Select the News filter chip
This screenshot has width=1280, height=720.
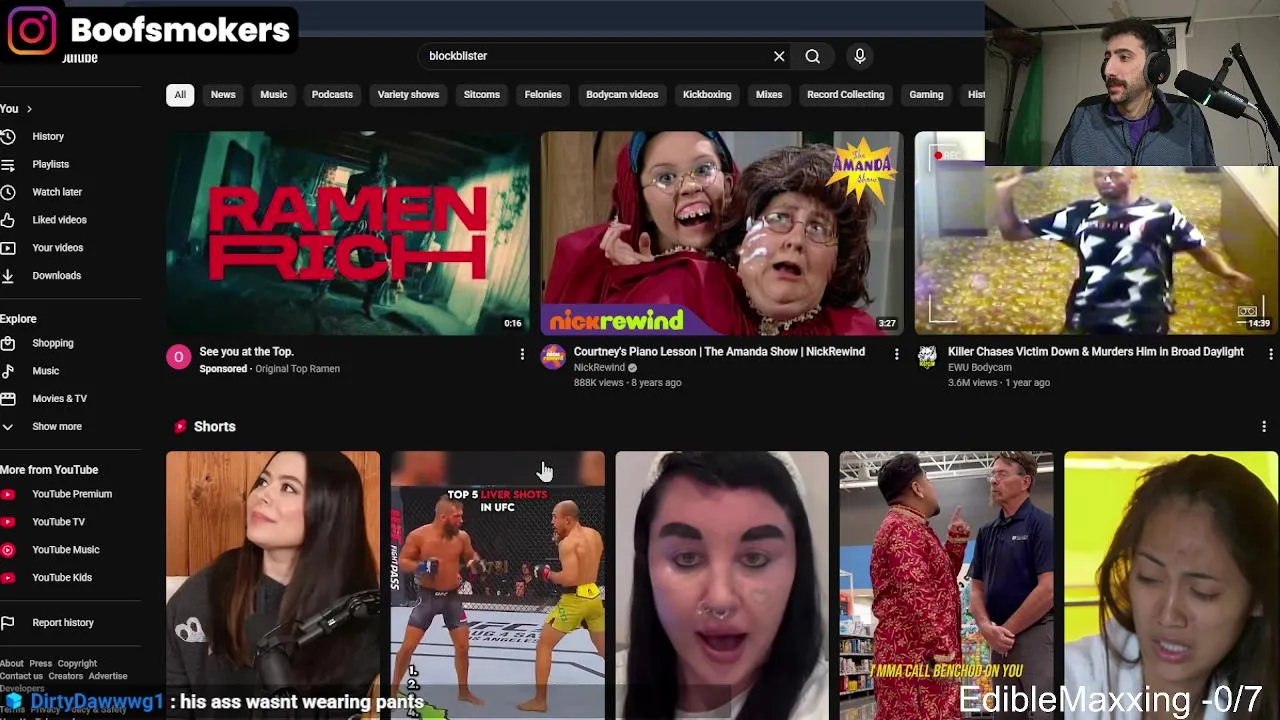(x=223, y=95)
